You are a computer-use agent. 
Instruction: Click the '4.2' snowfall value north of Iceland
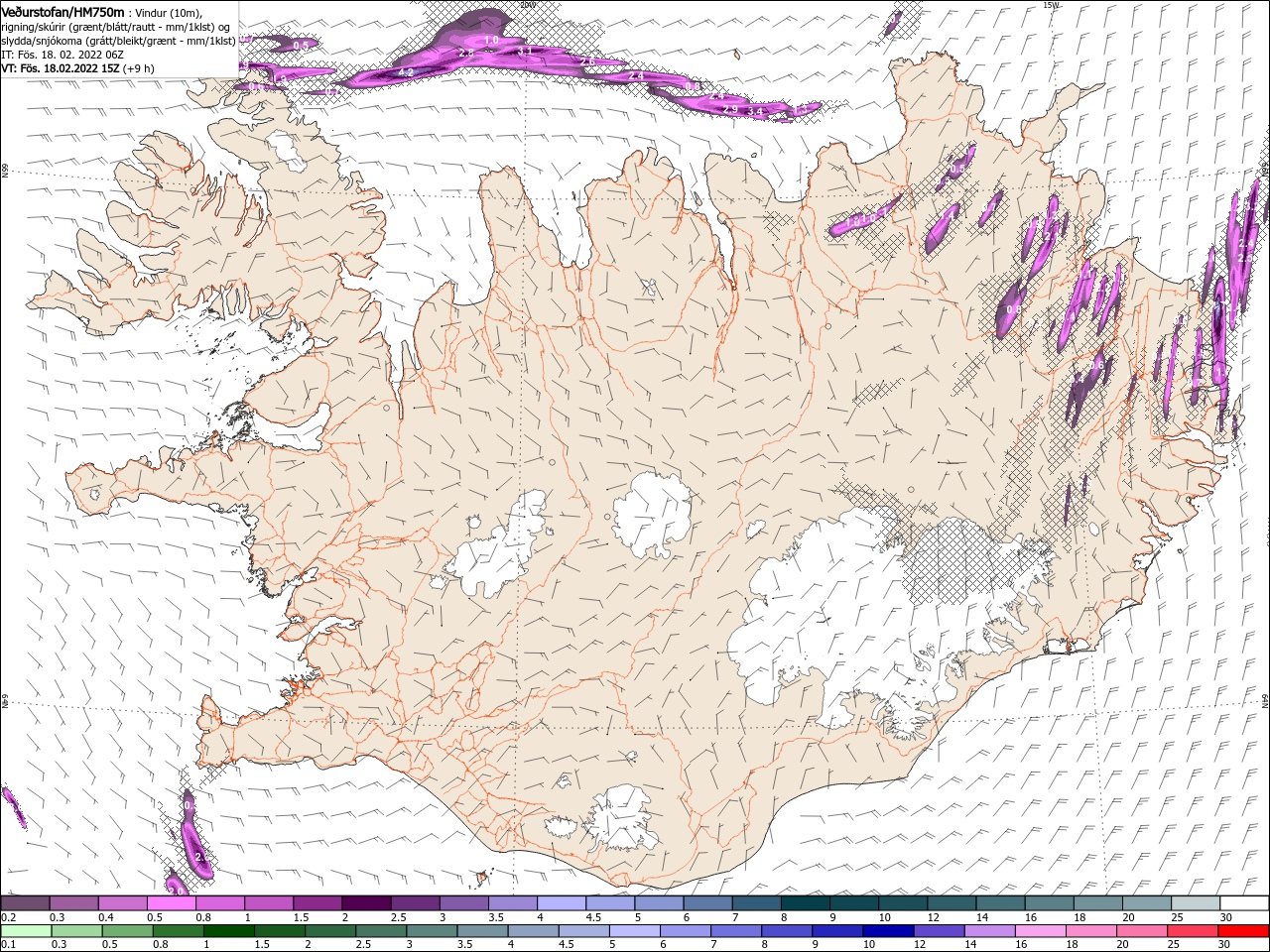click(405, 72)
